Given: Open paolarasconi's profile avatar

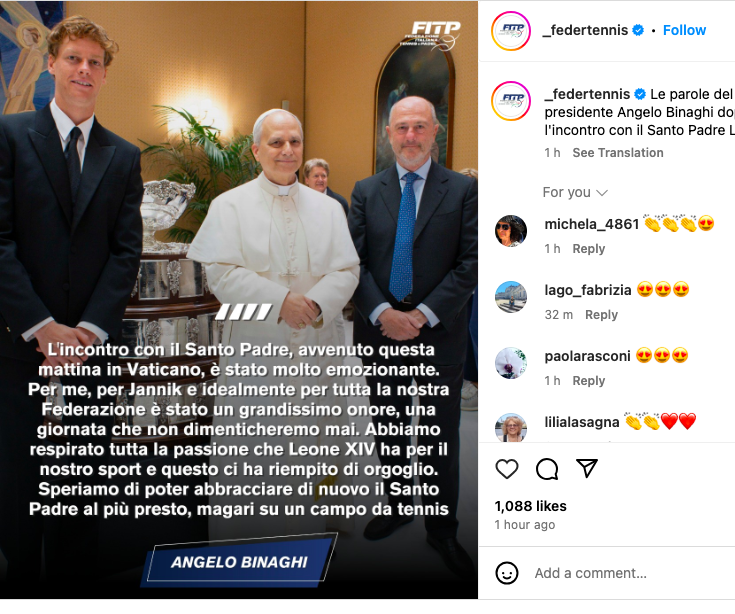Looking at the screenshot, I should click(511, 363).
